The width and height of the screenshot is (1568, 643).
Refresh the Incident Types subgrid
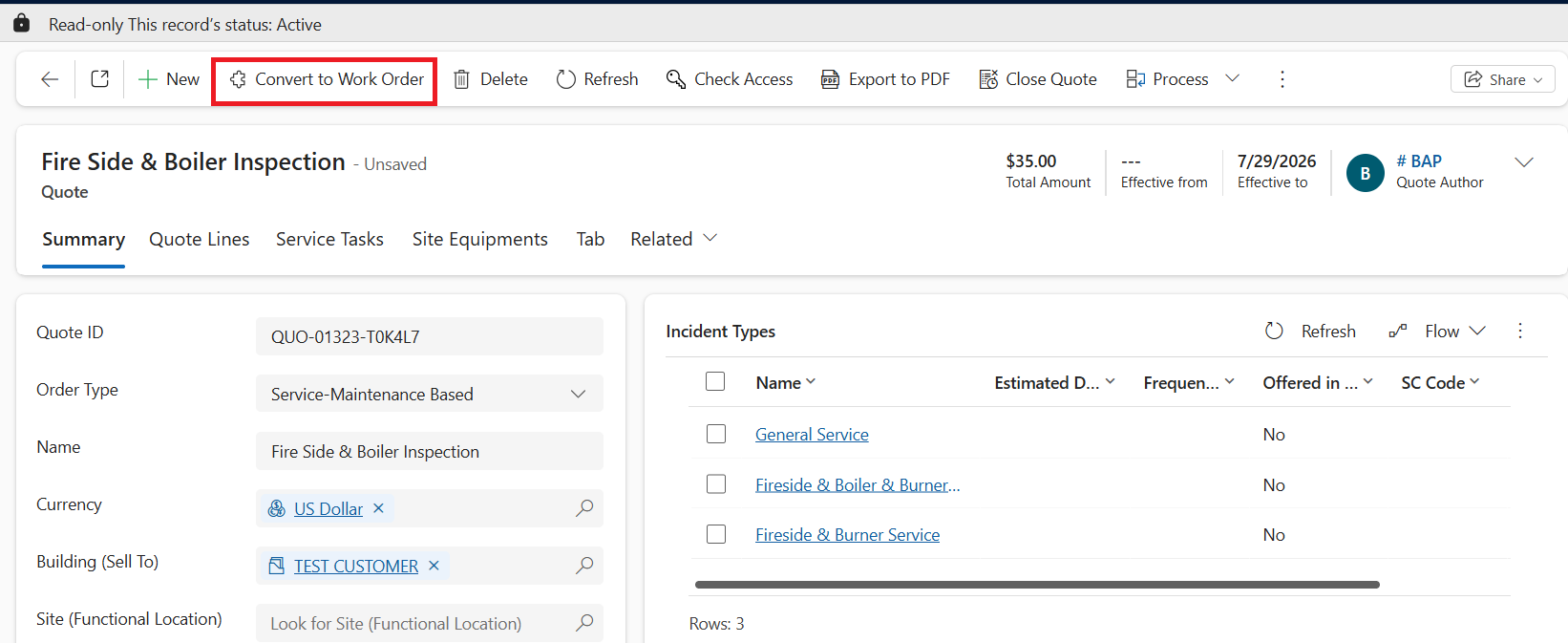[x=1309, y=331]
